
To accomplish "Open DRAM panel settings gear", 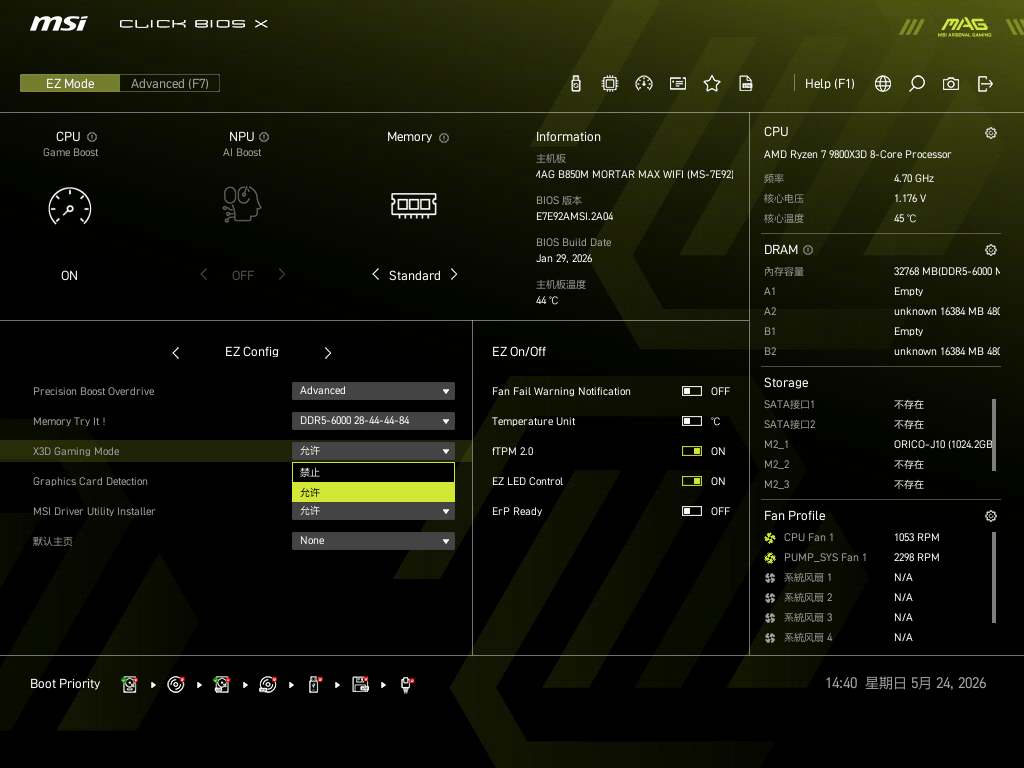I will point(991,250).
